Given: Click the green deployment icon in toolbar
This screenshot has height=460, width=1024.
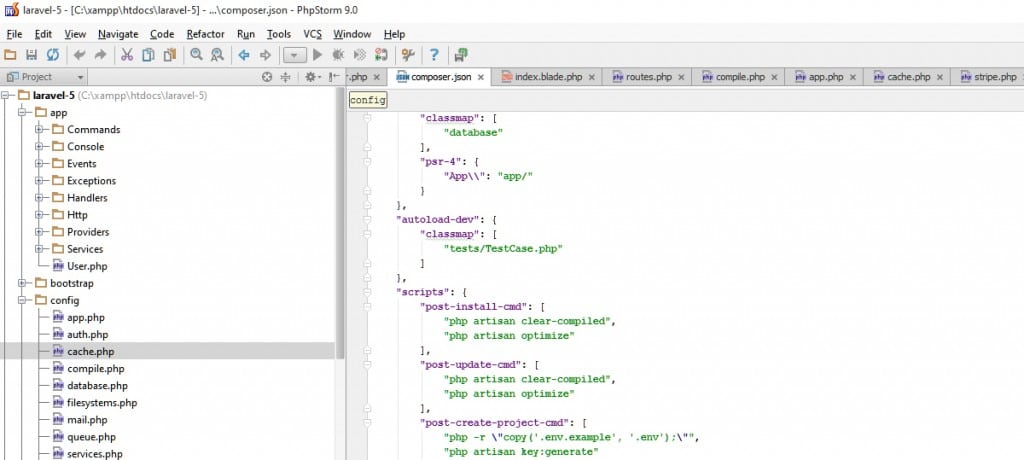Looking at the screenshot, I should [461, 55].
